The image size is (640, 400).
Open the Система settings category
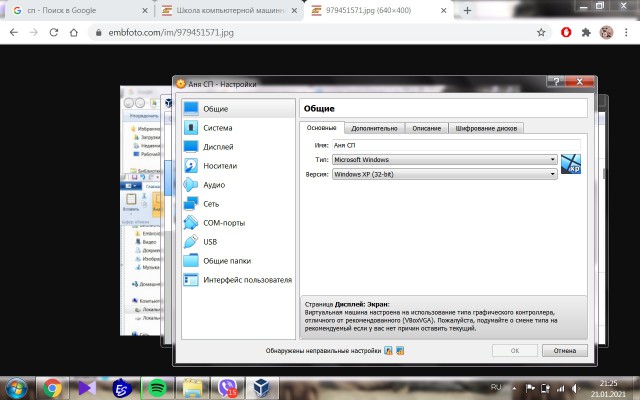tap(238, 128)
